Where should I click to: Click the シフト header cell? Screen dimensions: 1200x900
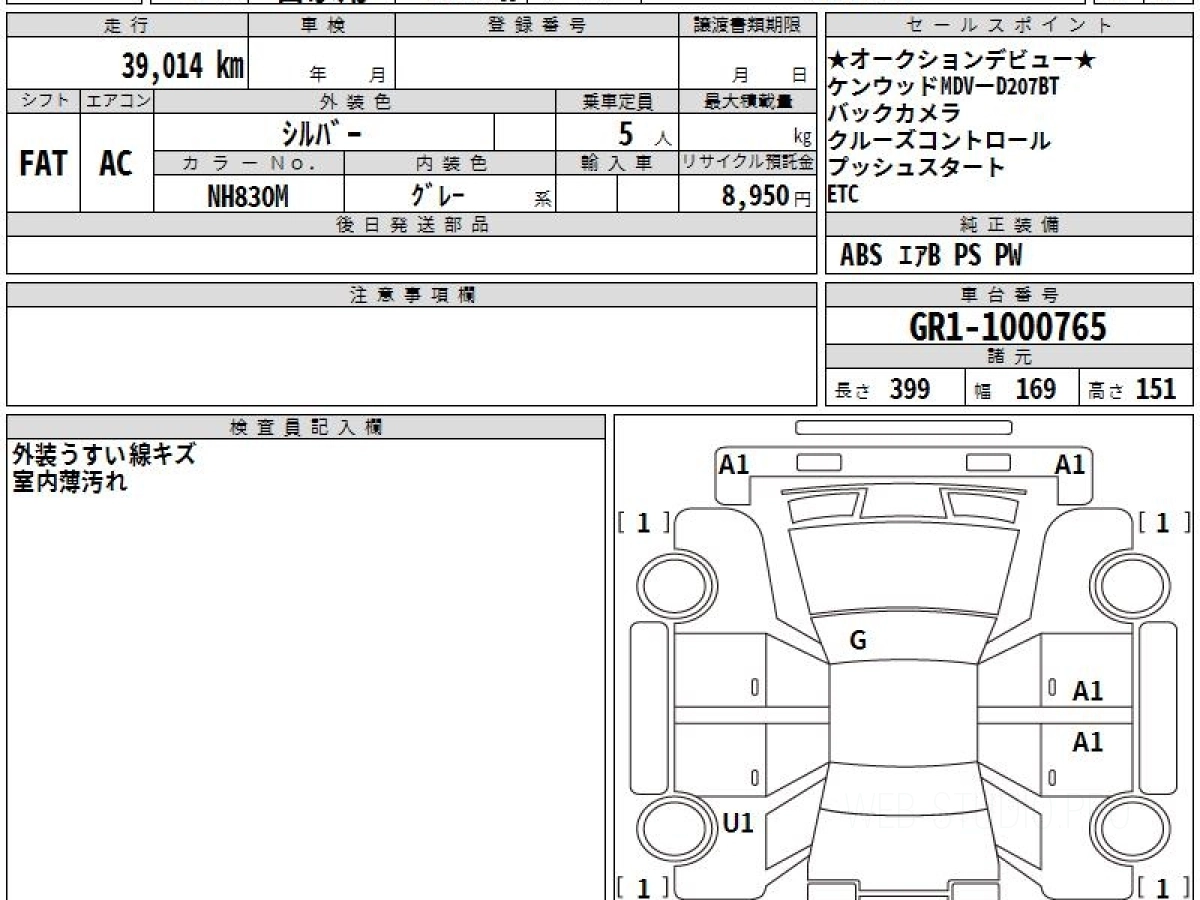tap(43, 101)
